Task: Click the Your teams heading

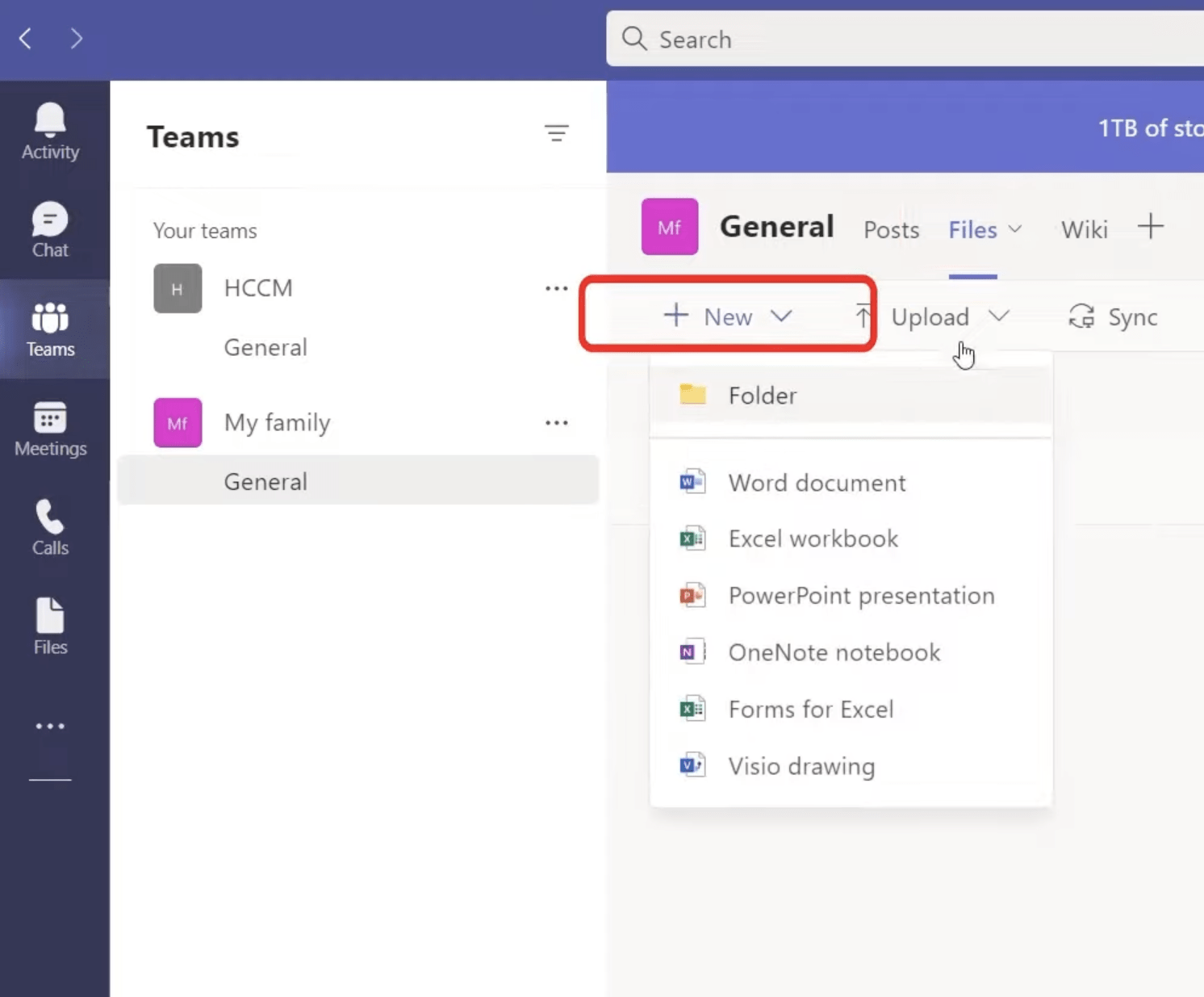Action: point(205,231)
